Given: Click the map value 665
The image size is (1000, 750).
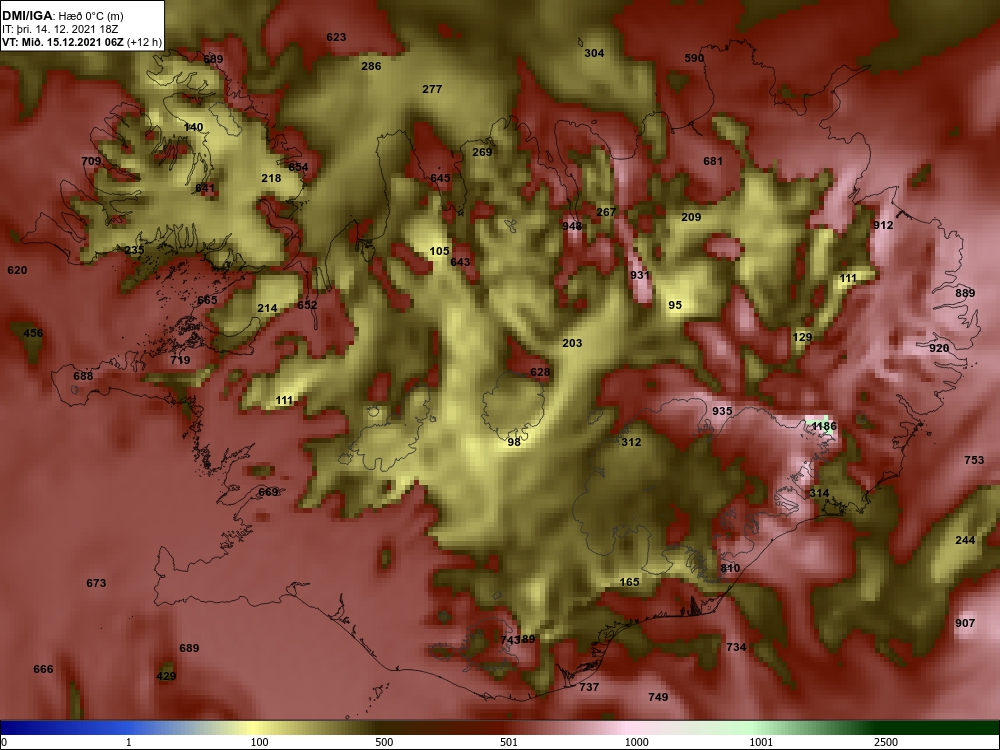Looking at the screenshot, I should tap(207, 300).
